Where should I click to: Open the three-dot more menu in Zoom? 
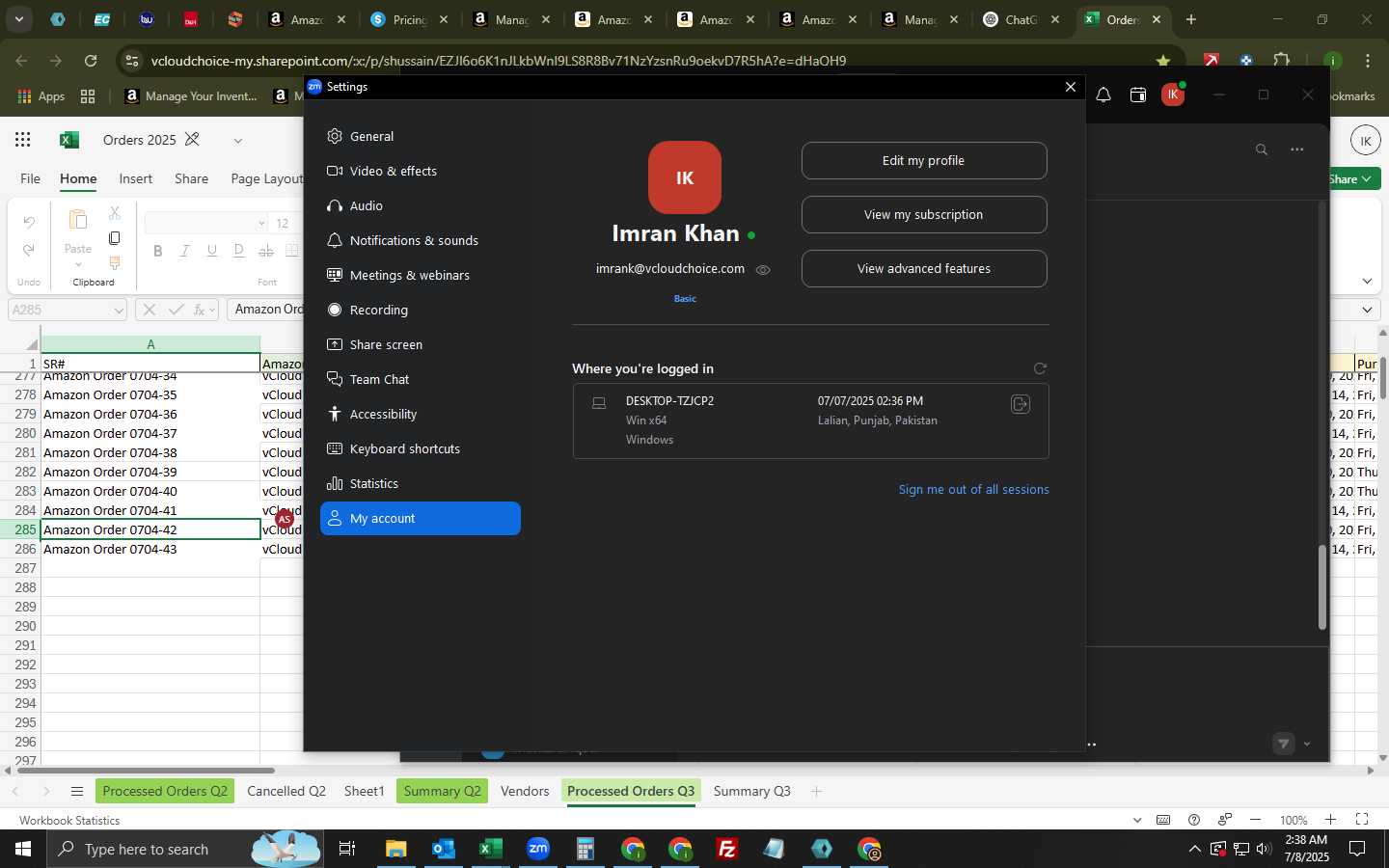[1297, 149]
